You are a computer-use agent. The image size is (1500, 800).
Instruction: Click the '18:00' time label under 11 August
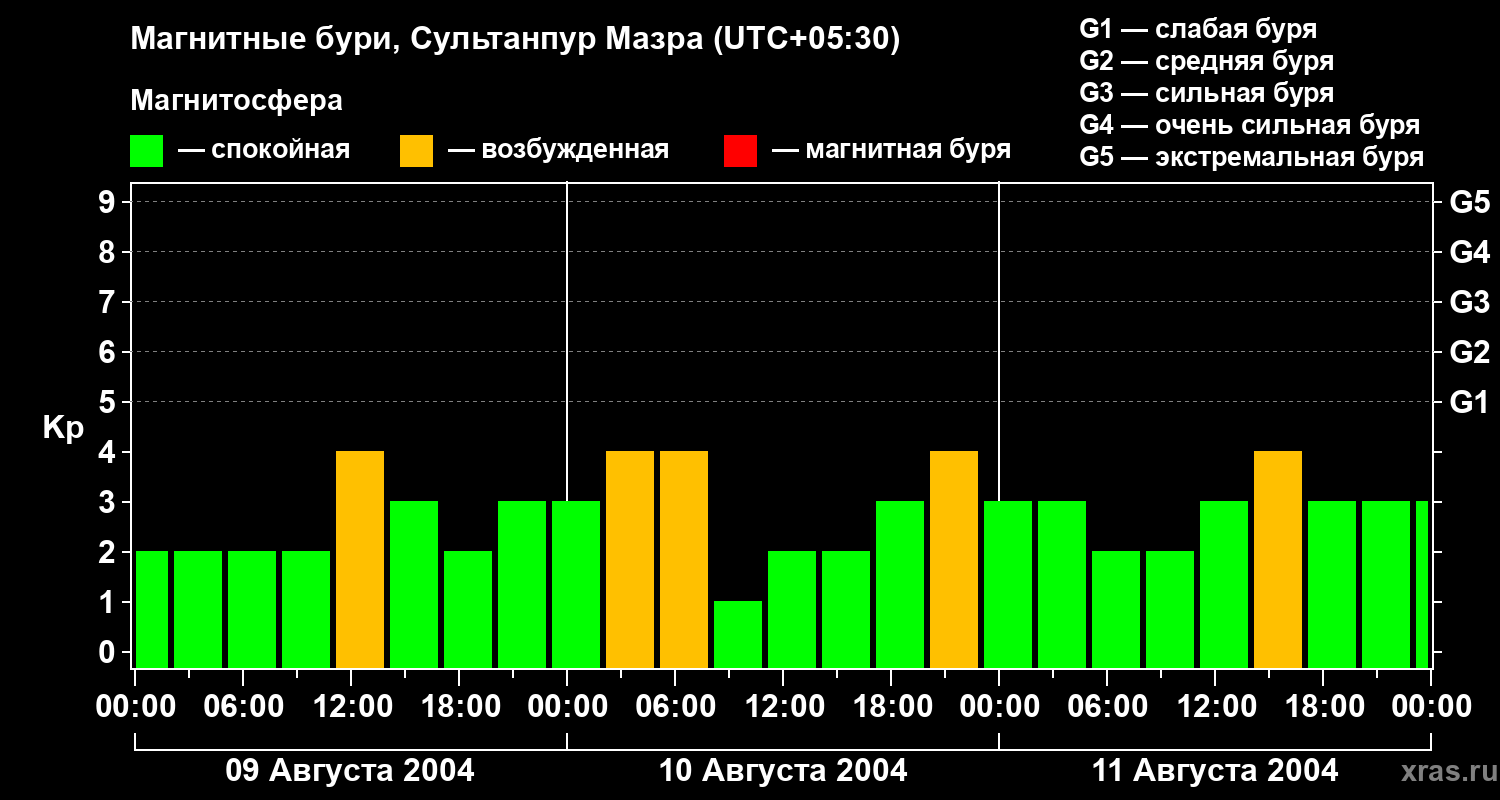1324,707
